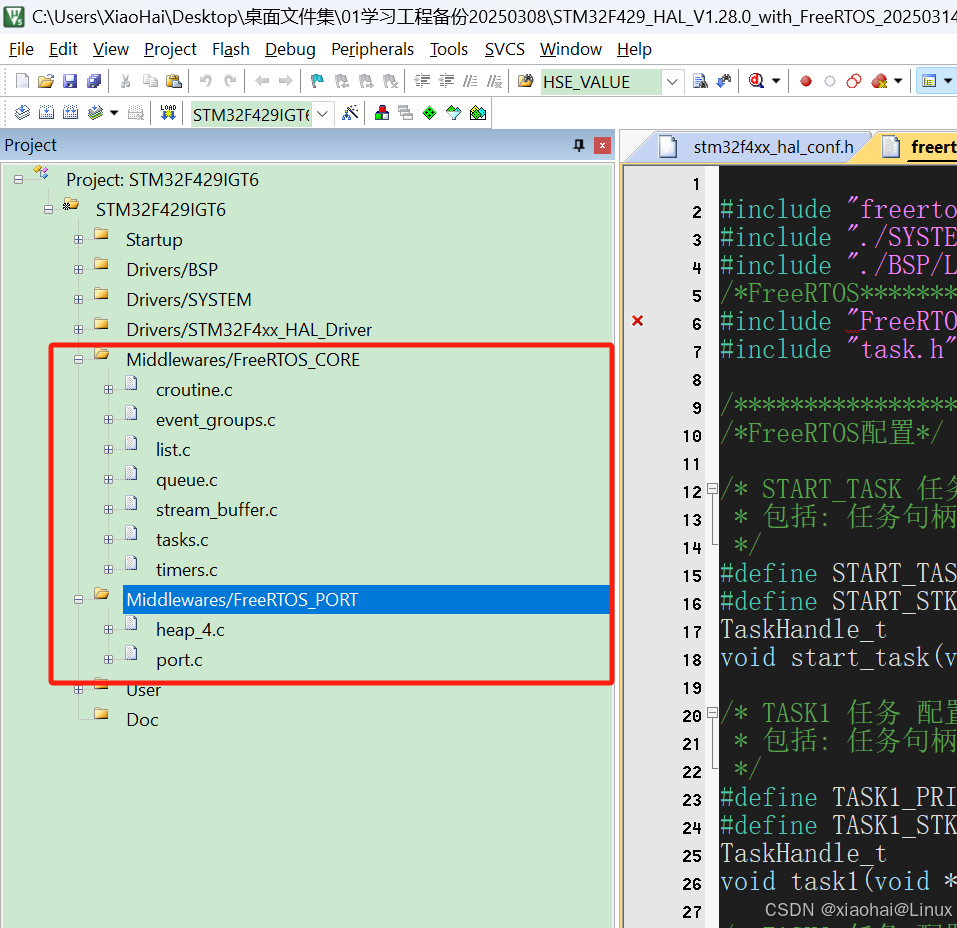
Task: Click the Find in Files icon
Action: click(525, 81)
